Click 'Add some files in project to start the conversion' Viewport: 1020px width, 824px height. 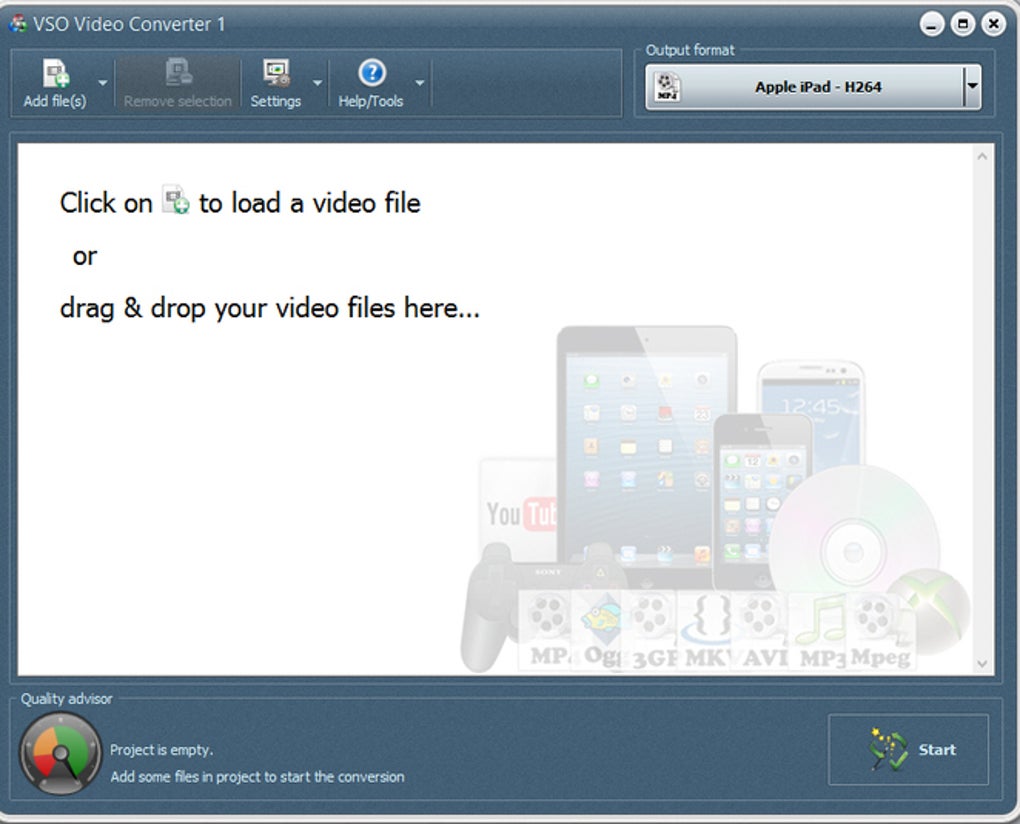click(x=257, y=777)
